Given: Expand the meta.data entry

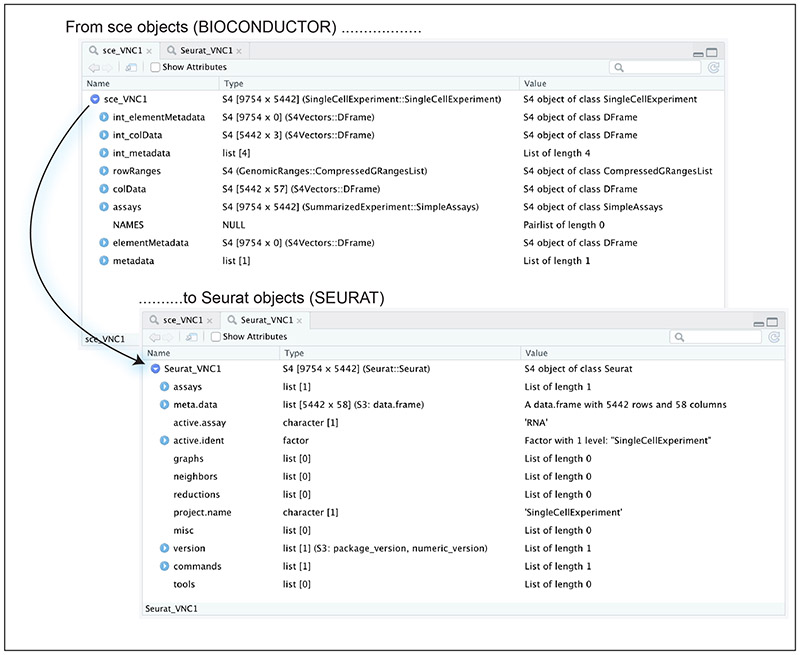Looking at the screenshot, I should coord(164,405).
